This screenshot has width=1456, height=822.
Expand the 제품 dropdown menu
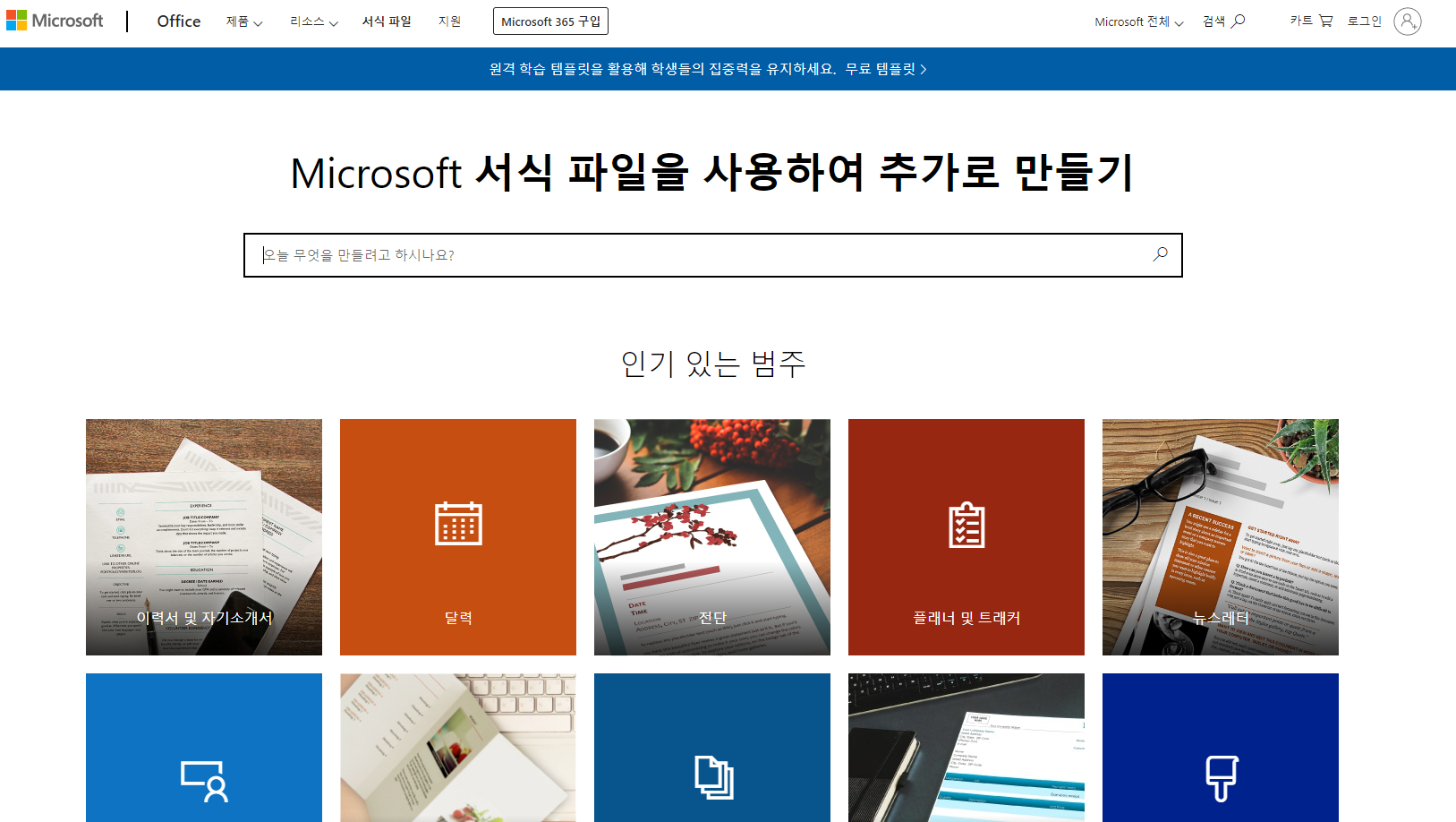244,21
